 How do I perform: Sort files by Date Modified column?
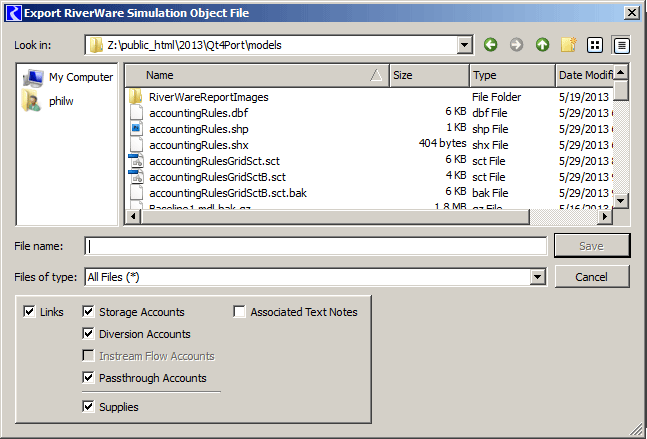point(584,75)
